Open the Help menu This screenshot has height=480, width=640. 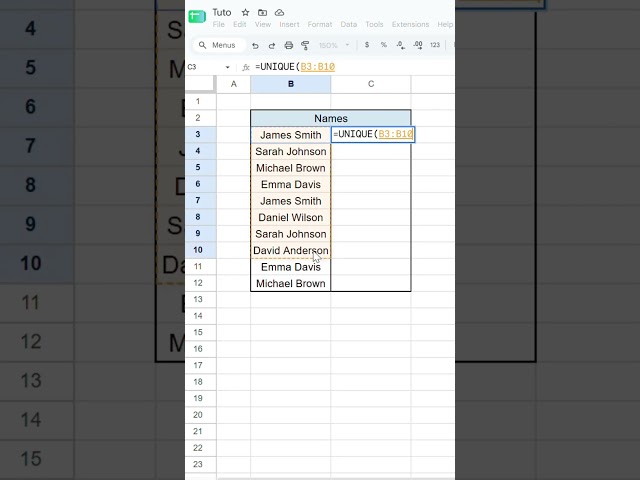pos(445,24)
